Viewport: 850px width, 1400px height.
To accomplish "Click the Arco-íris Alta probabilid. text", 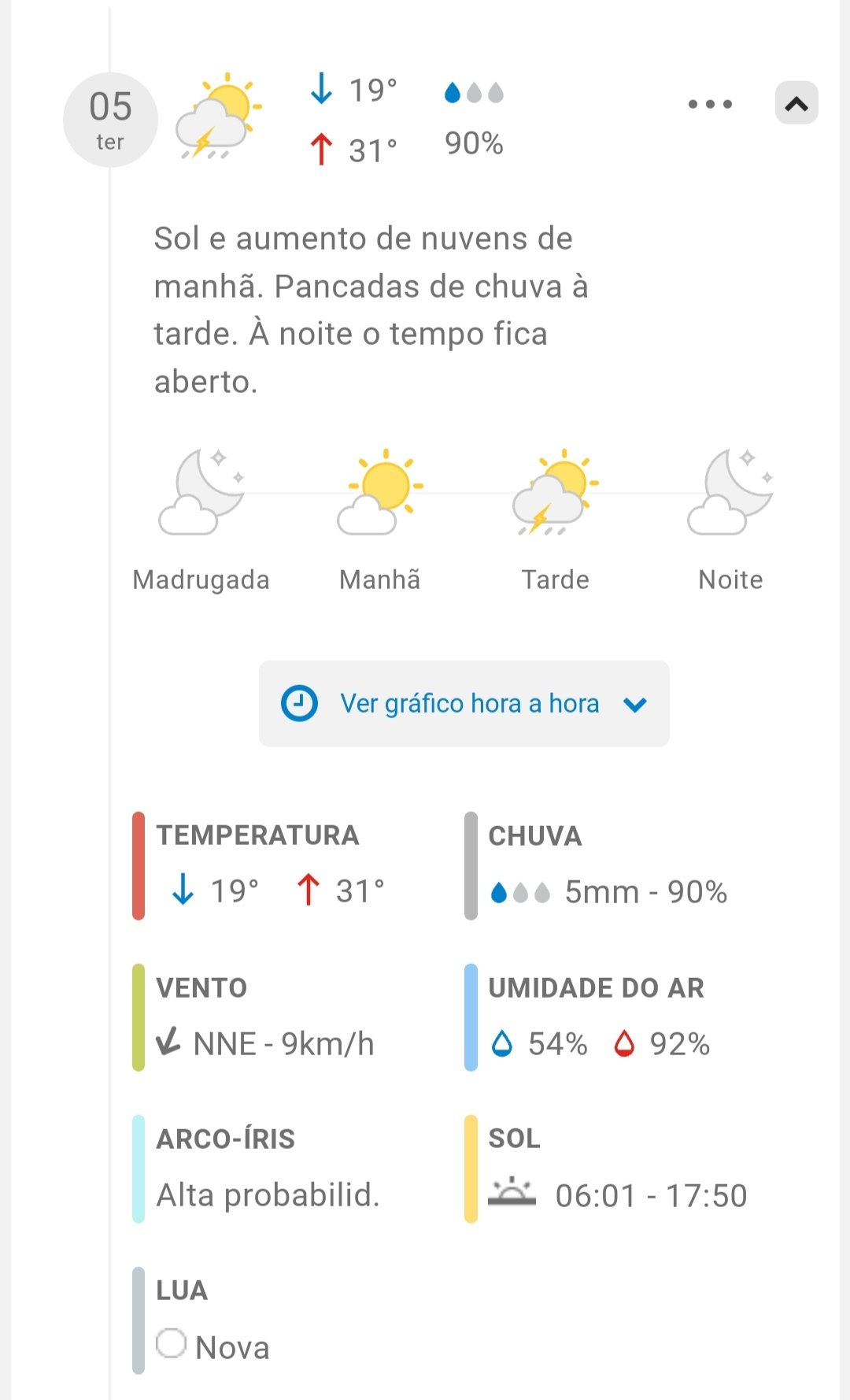I will [x=268, y=1195].
